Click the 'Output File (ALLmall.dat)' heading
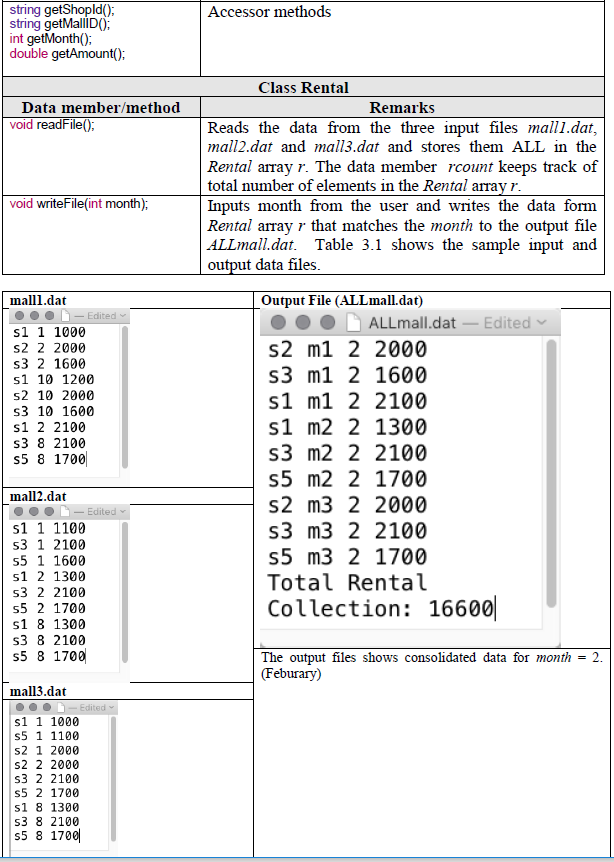Viewport: 614px width, 862px height. [x=342, y=300]
